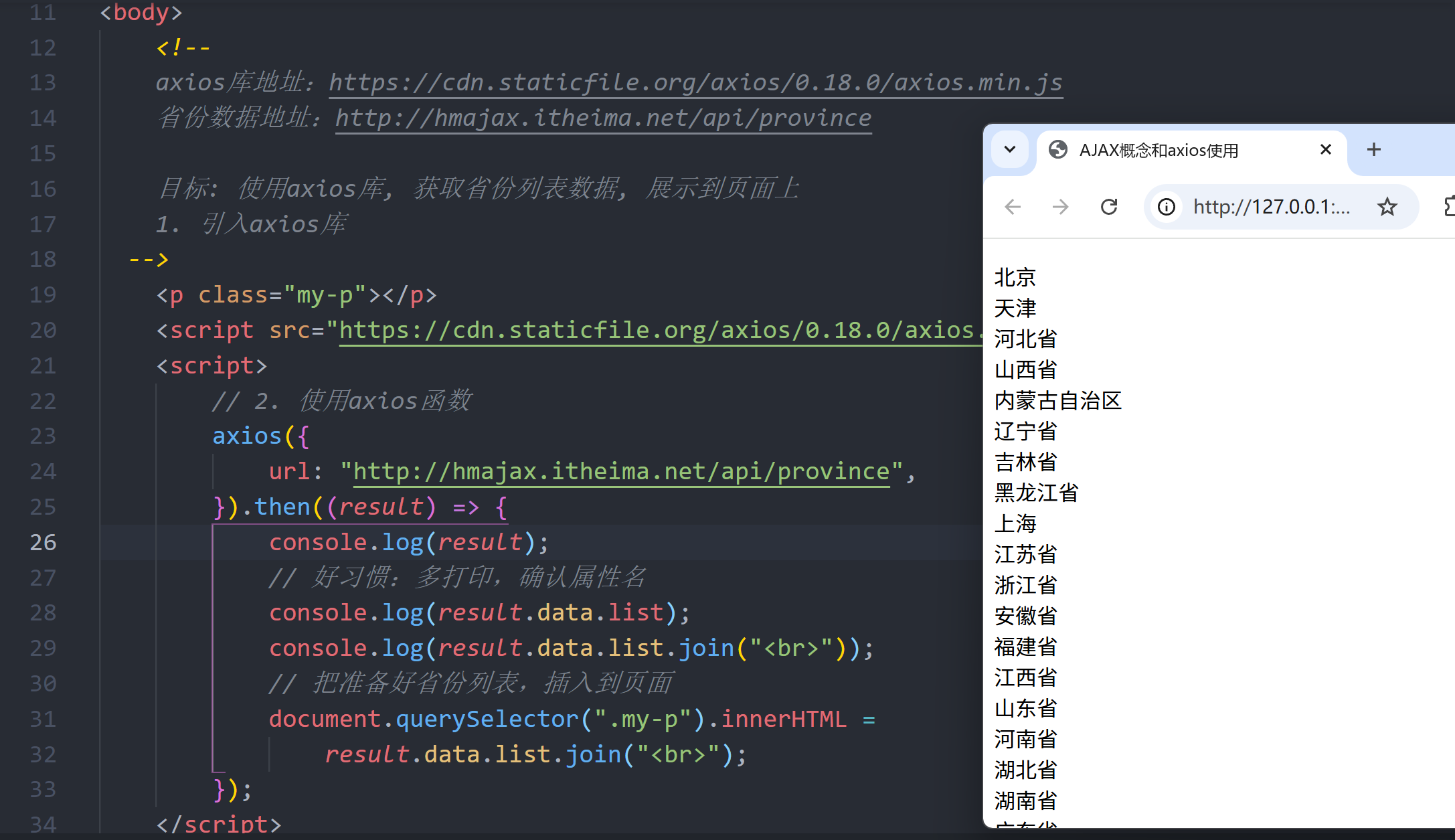The image size is (1455, 840).
Task: Select the AJAX概念和axios使用 tab
Action: point(1158,150)
